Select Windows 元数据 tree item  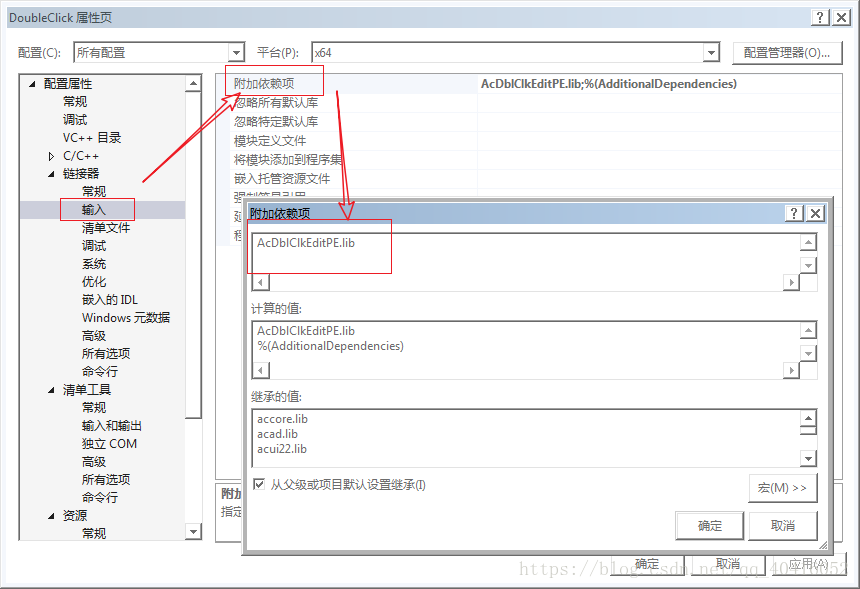(126, 318)
